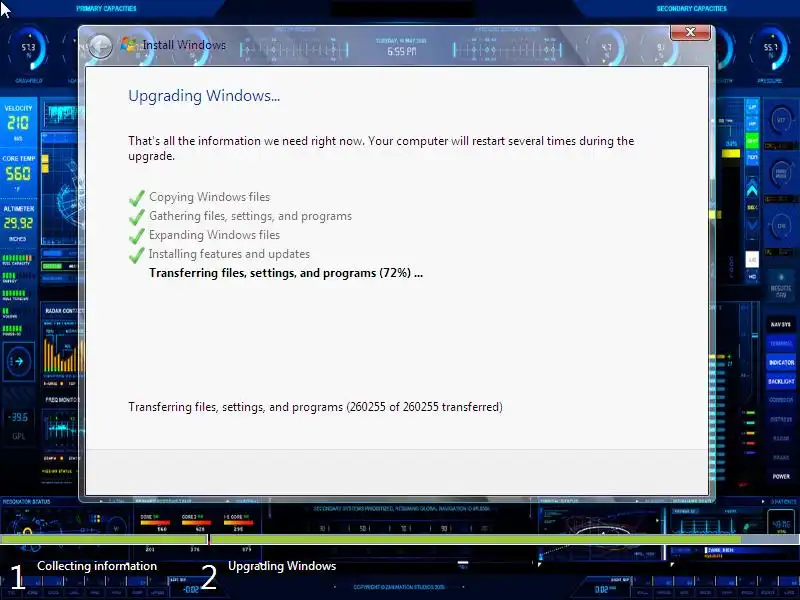Click the 'Upgrading Windows...' heading
The image size is (800, 600).
click(204, 96)
